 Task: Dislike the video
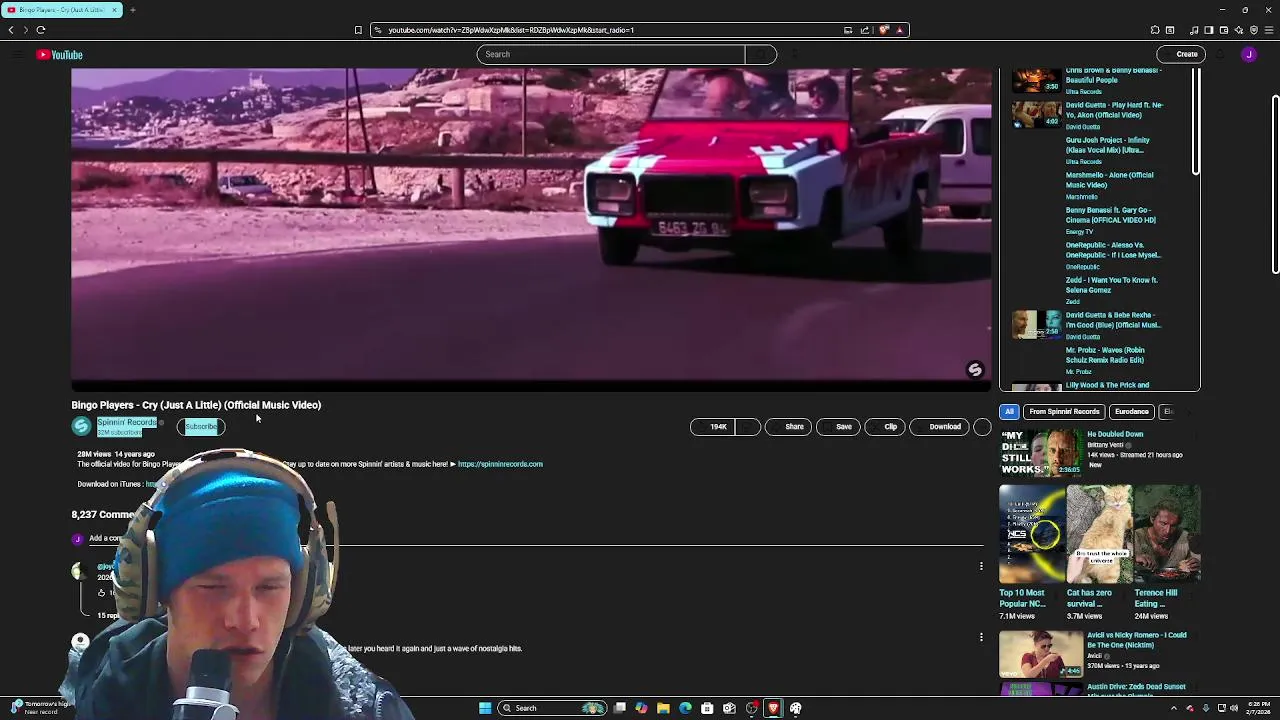pyautogui.click(x=748, y=427)
